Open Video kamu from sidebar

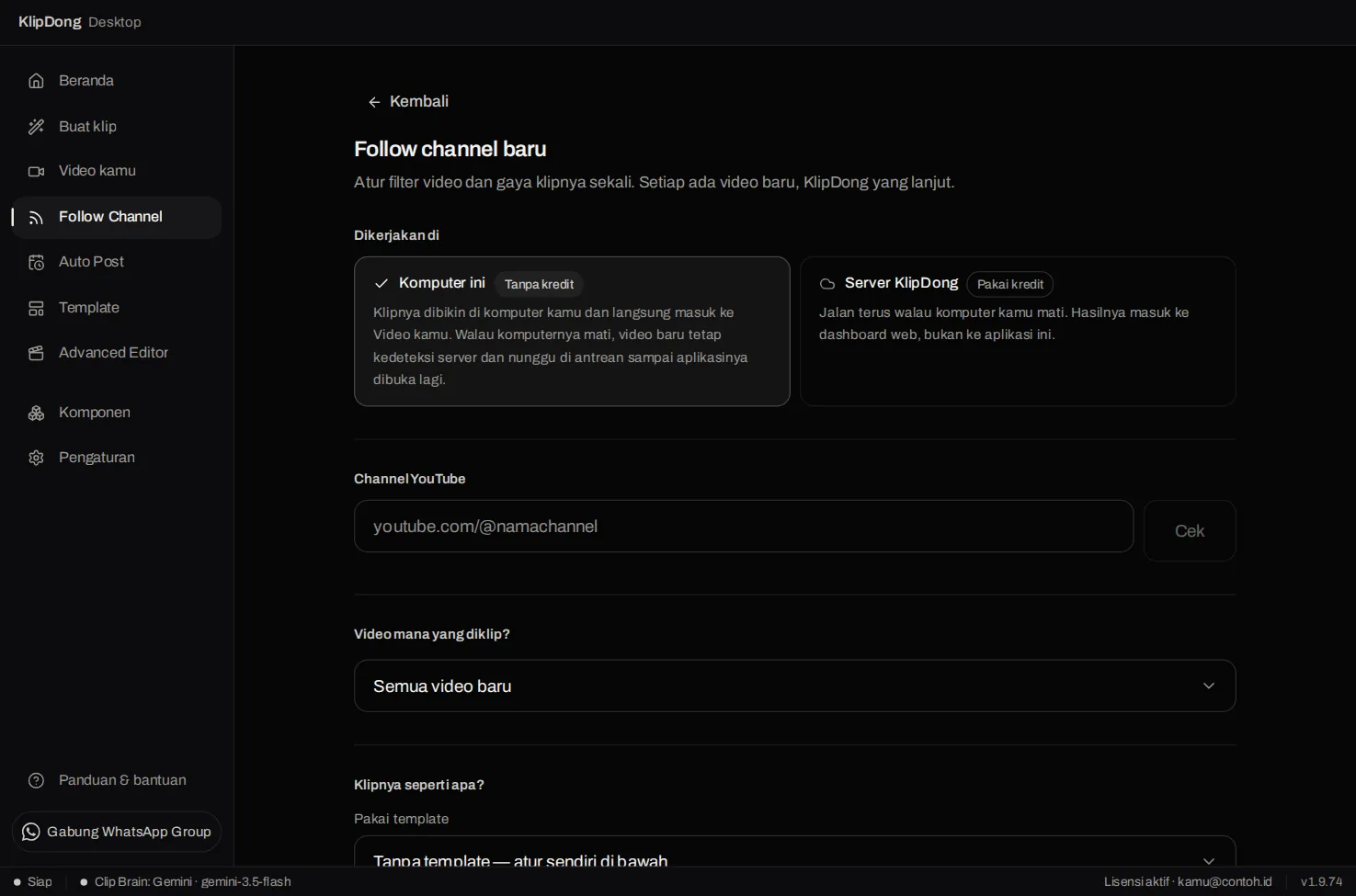[117, 171]
